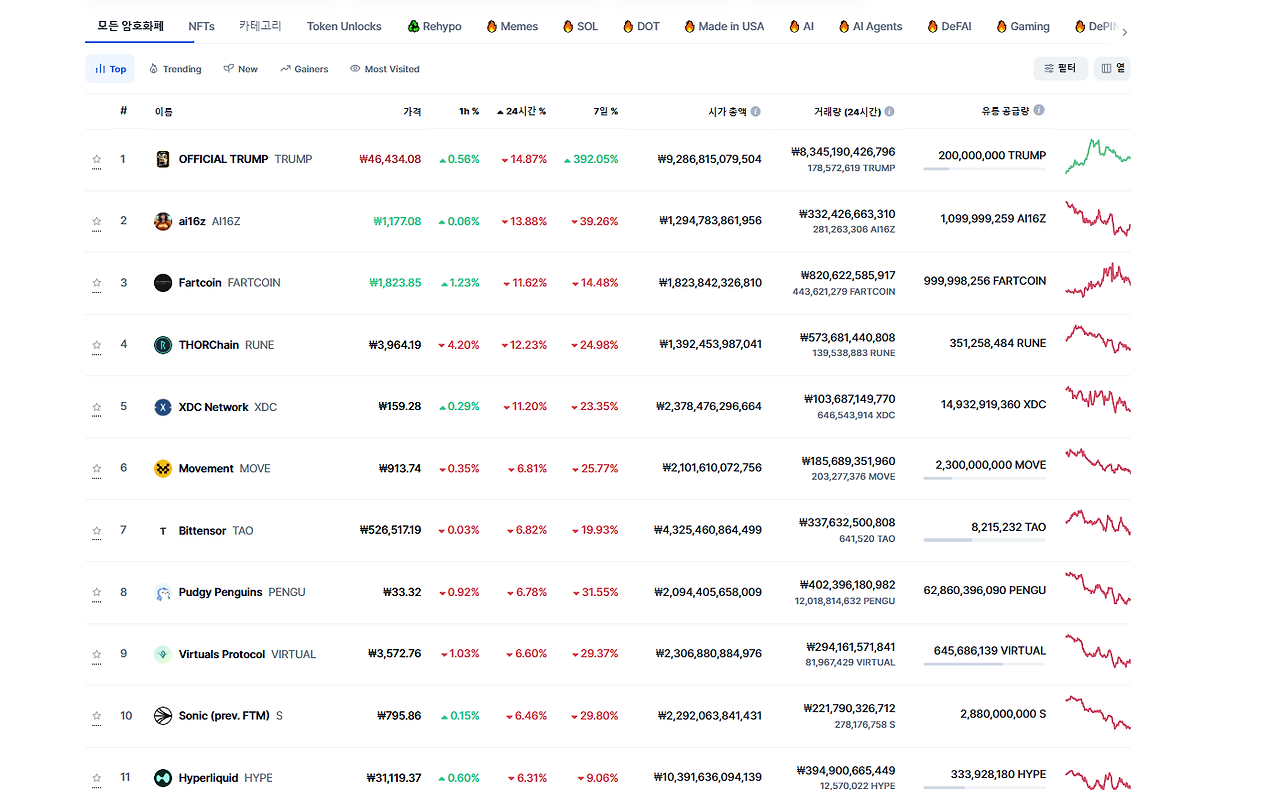Open the Token Unlocks tab
Viewport: 1280px width, 790px height.
(344, 26)
